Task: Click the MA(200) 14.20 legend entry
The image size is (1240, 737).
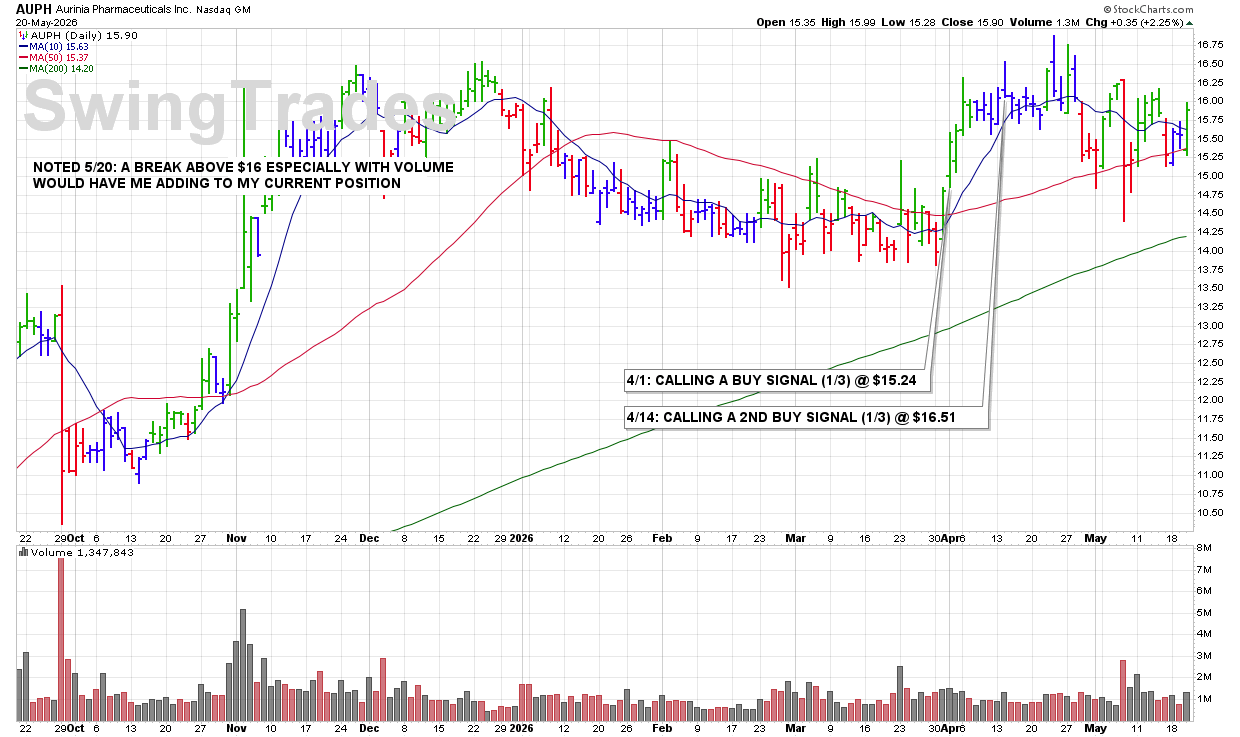Action: pyautogui.click(x=58, y=67)
